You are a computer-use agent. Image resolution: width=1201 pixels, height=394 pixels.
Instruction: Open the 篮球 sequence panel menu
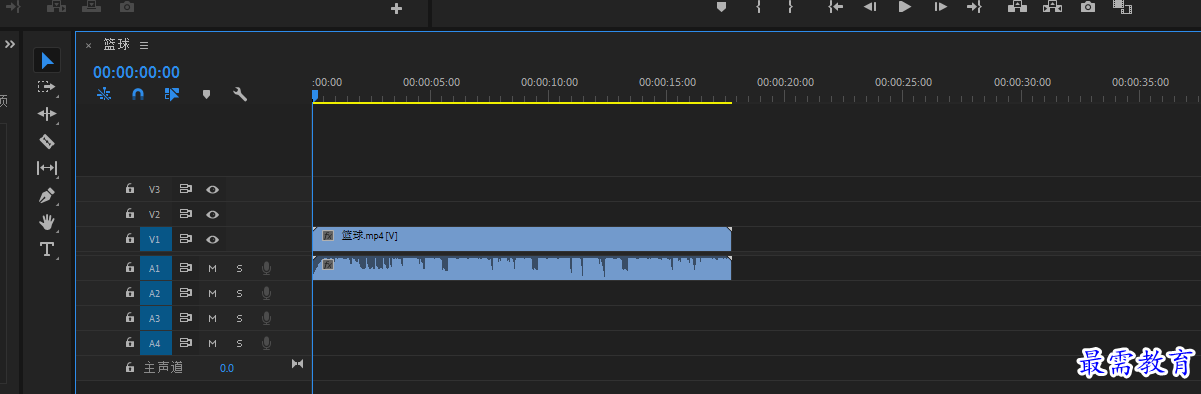144,45
